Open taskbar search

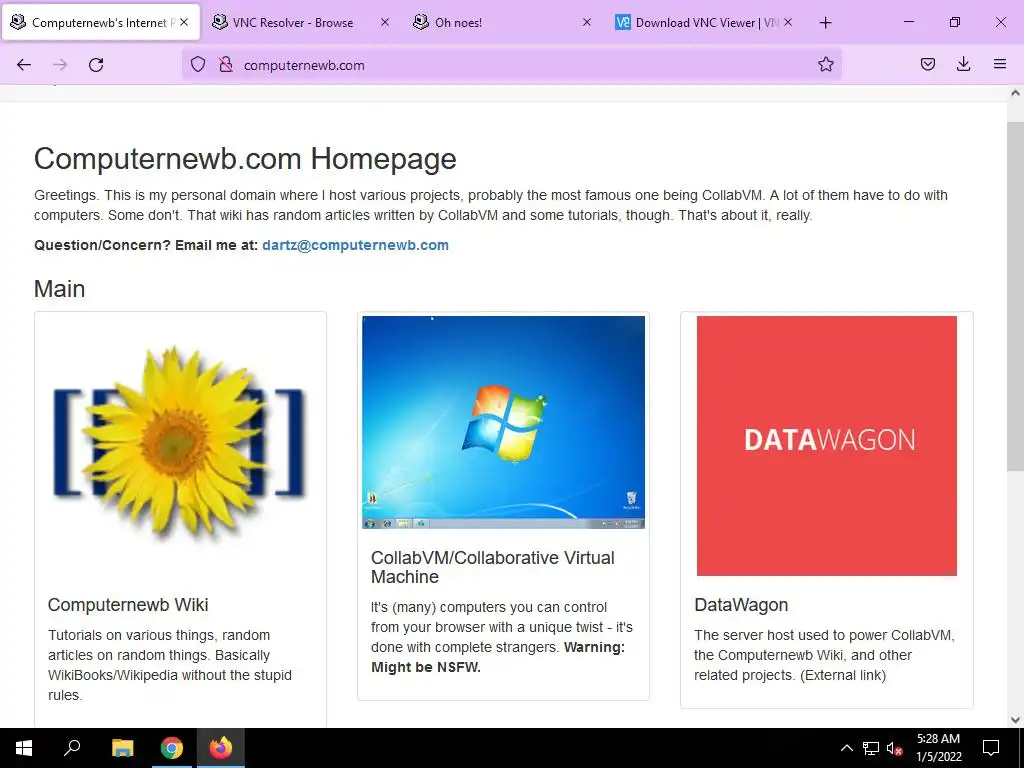pos(72,748)
